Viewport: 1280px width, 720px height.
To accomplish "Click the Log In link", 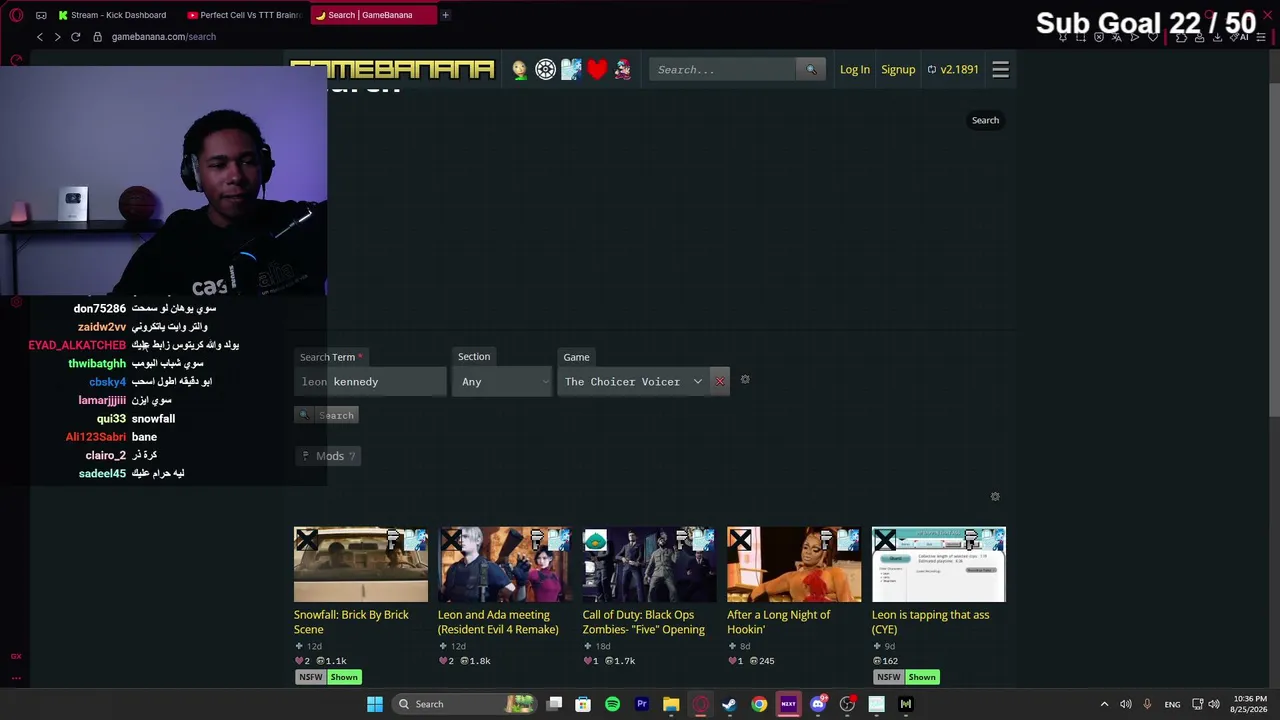I will (x=855, y=69).
